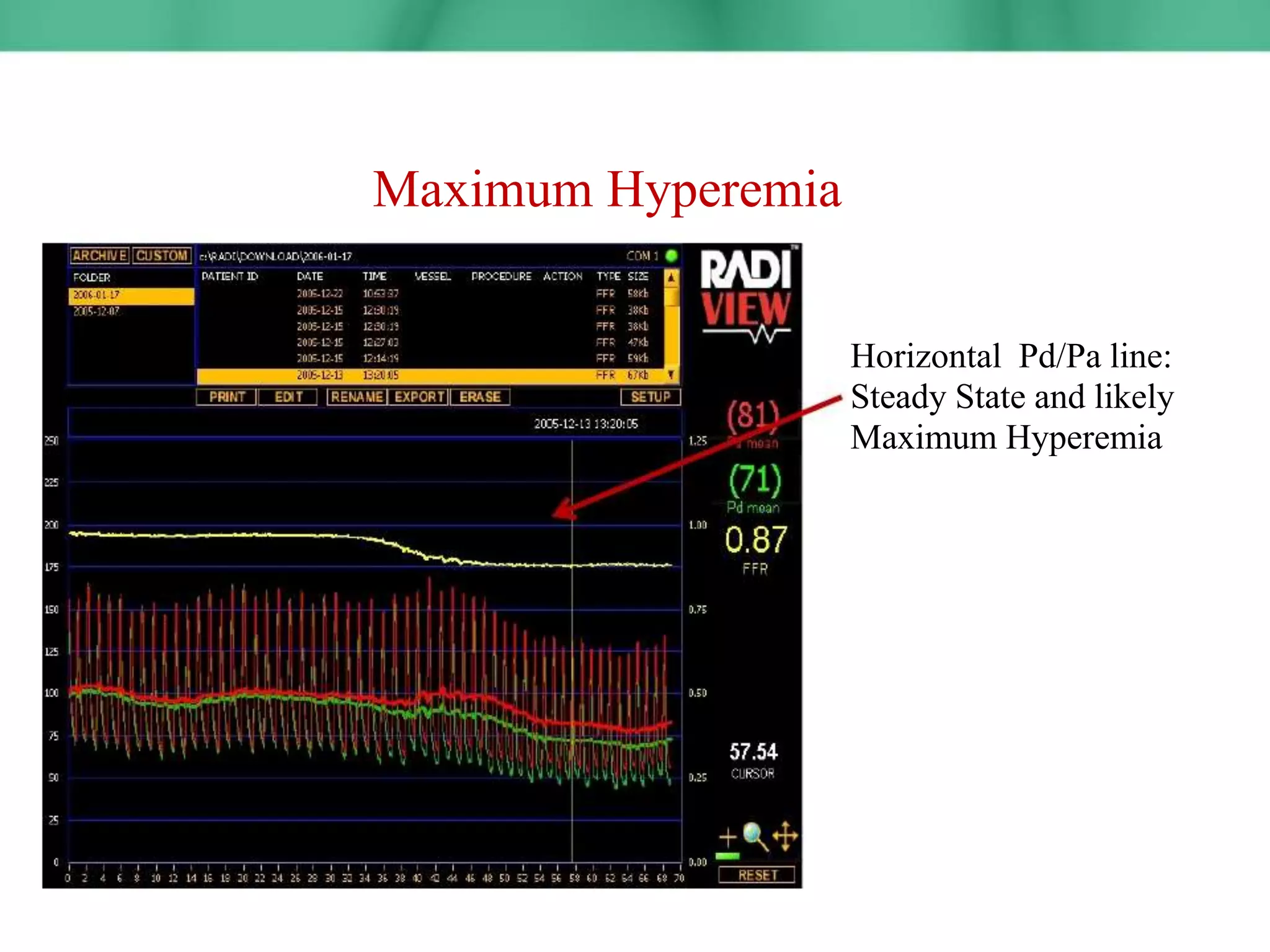Click the PRINT button

coord(227,397)
